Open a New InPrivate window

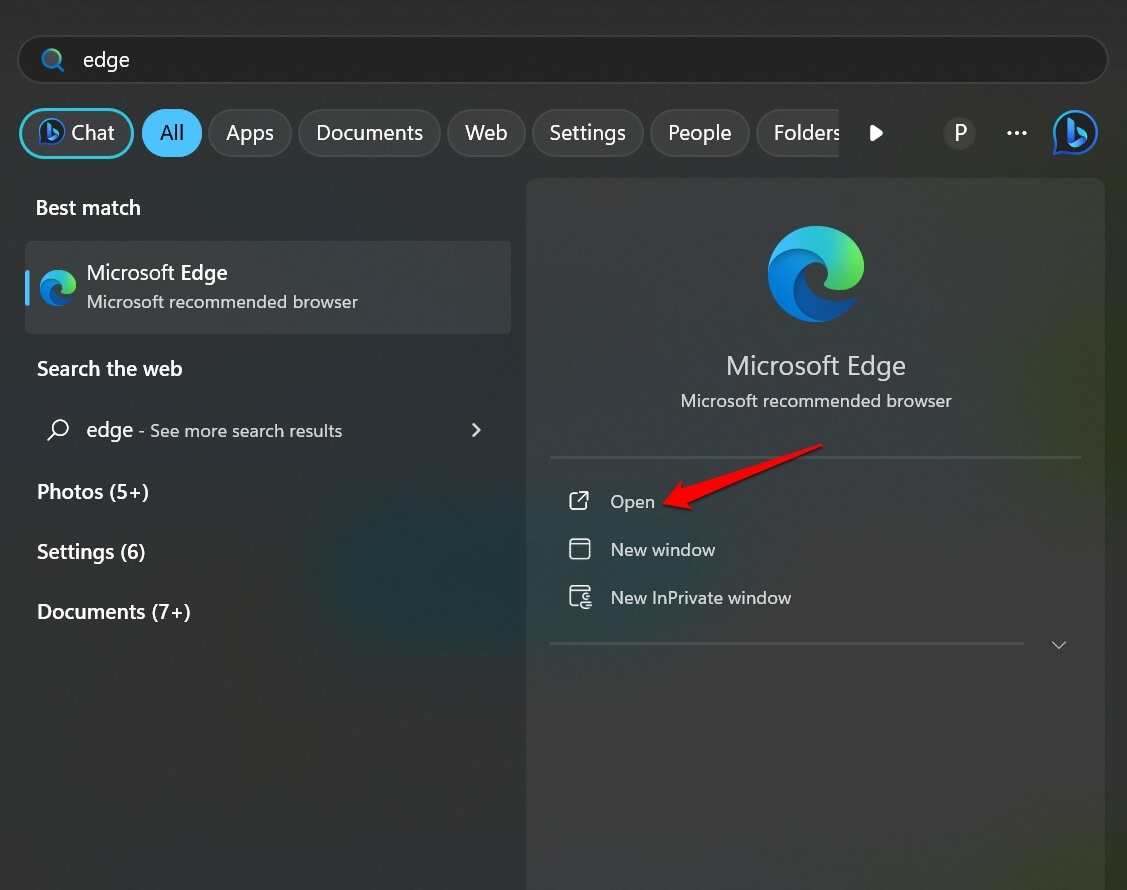coord(700,597)
